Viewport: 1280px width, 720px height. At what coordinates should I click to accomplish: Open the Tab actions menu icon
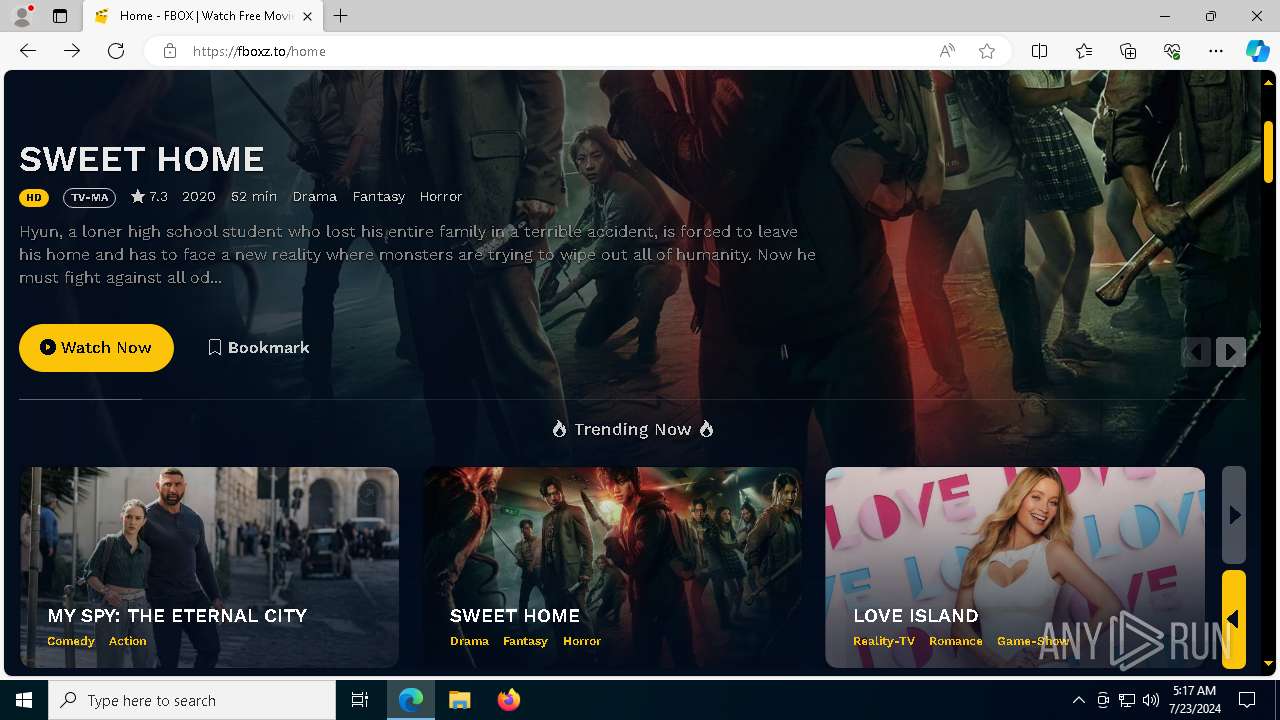pyautogui.click(x=60, y=16)
